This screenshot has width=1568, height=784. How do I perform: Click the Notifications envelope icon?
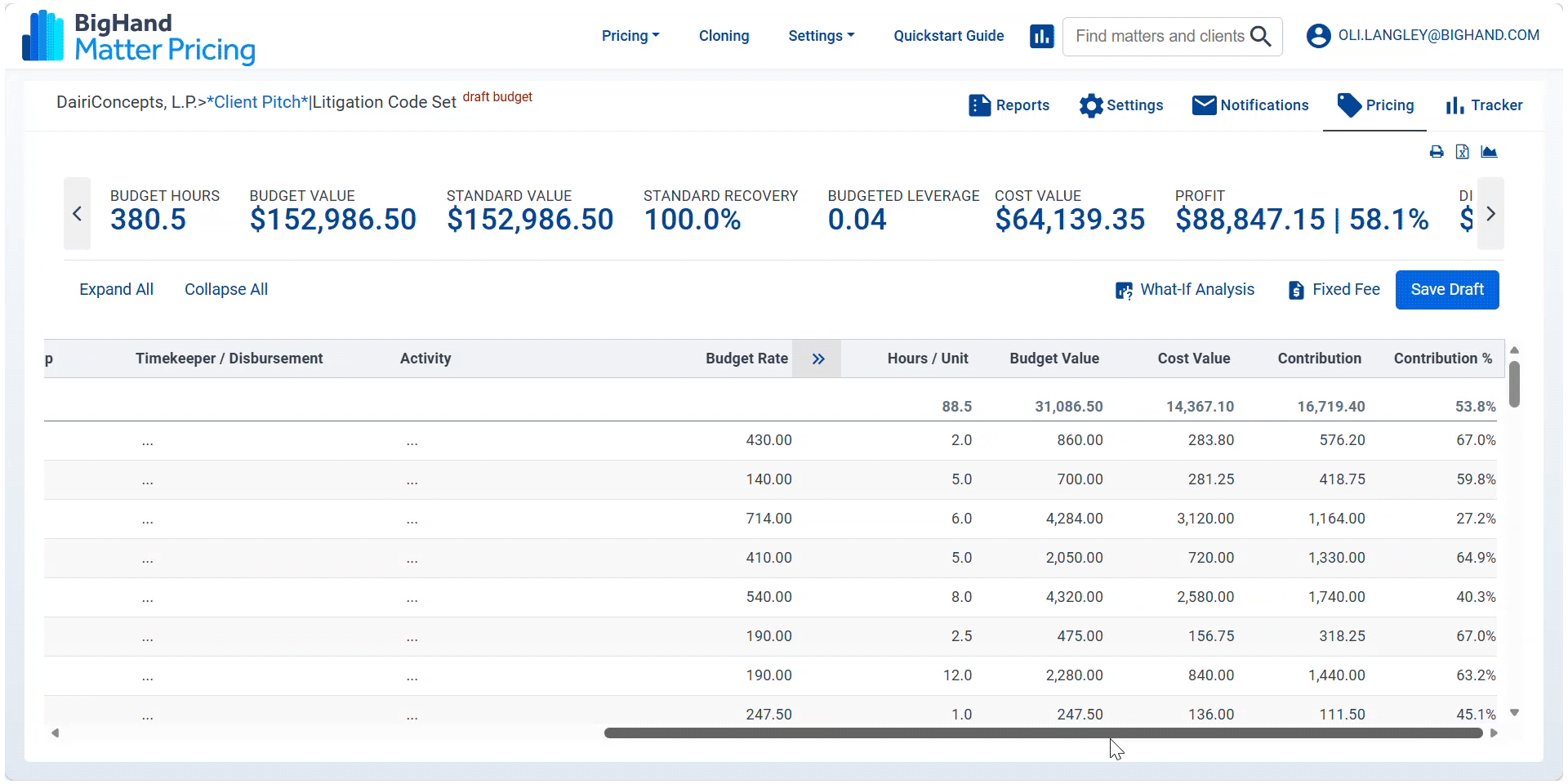[1204, 105]
